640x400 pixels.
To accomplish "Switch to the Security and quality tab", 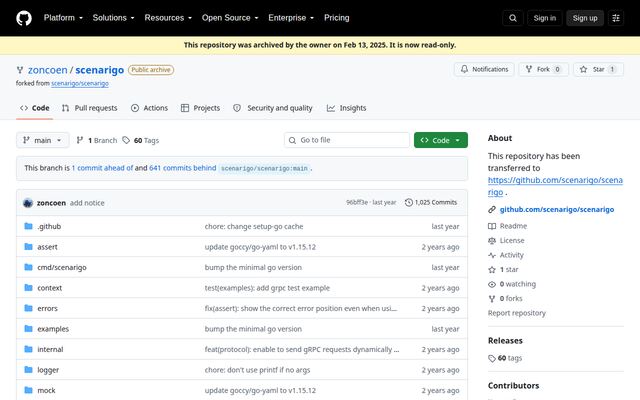I will pyautogui.click(x=273, y=108).
